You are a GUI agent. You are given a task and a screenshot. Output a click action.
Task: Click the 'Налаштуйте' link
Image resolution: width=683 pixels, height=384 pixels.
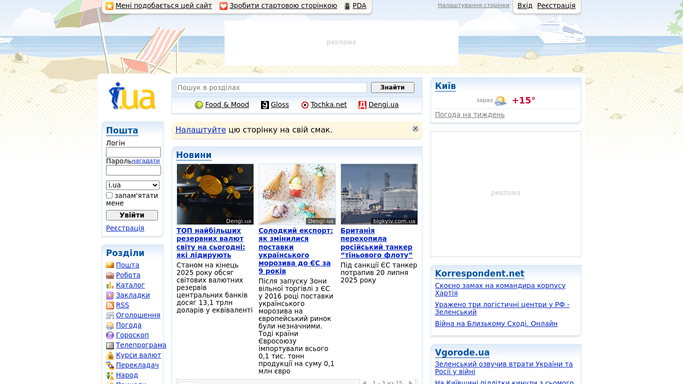(200, 130)
